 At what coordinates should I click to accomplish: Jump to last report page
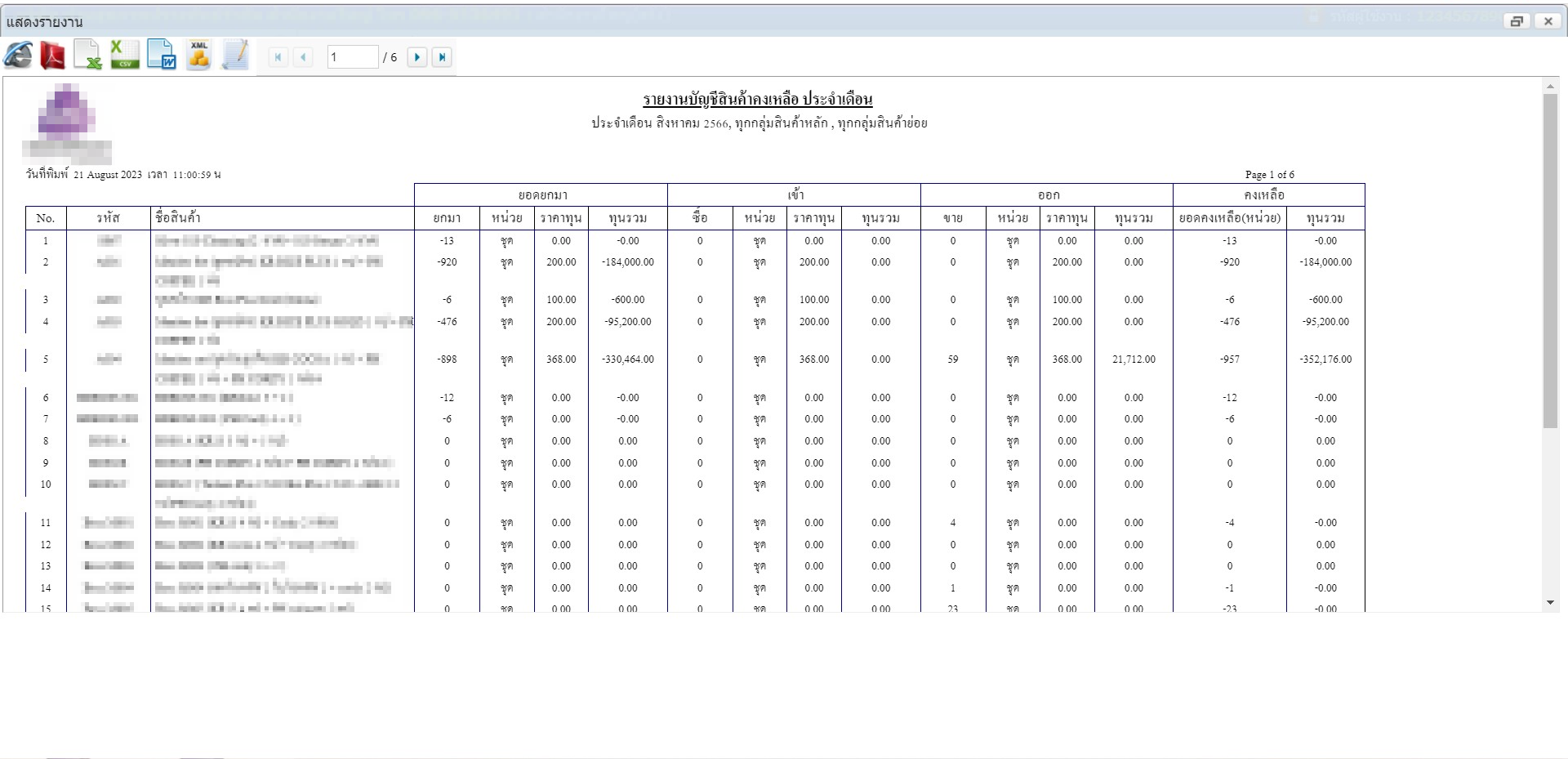click(x=442, y=57)
